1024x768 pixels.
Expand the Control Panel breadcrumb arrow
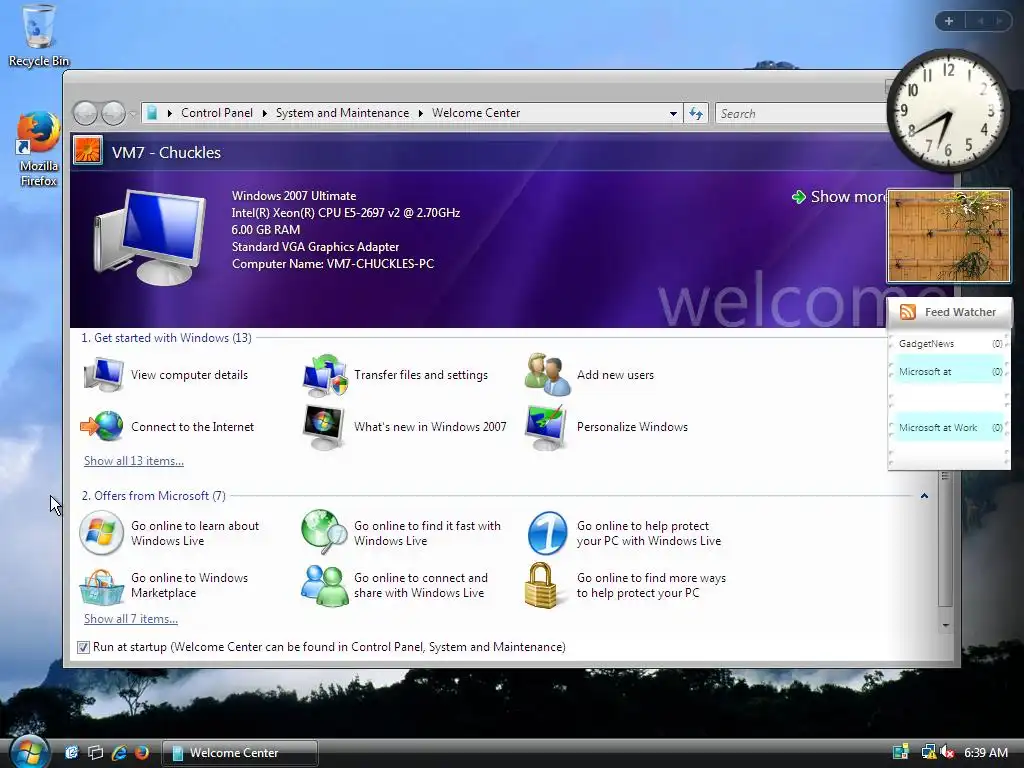pos(264,113)
